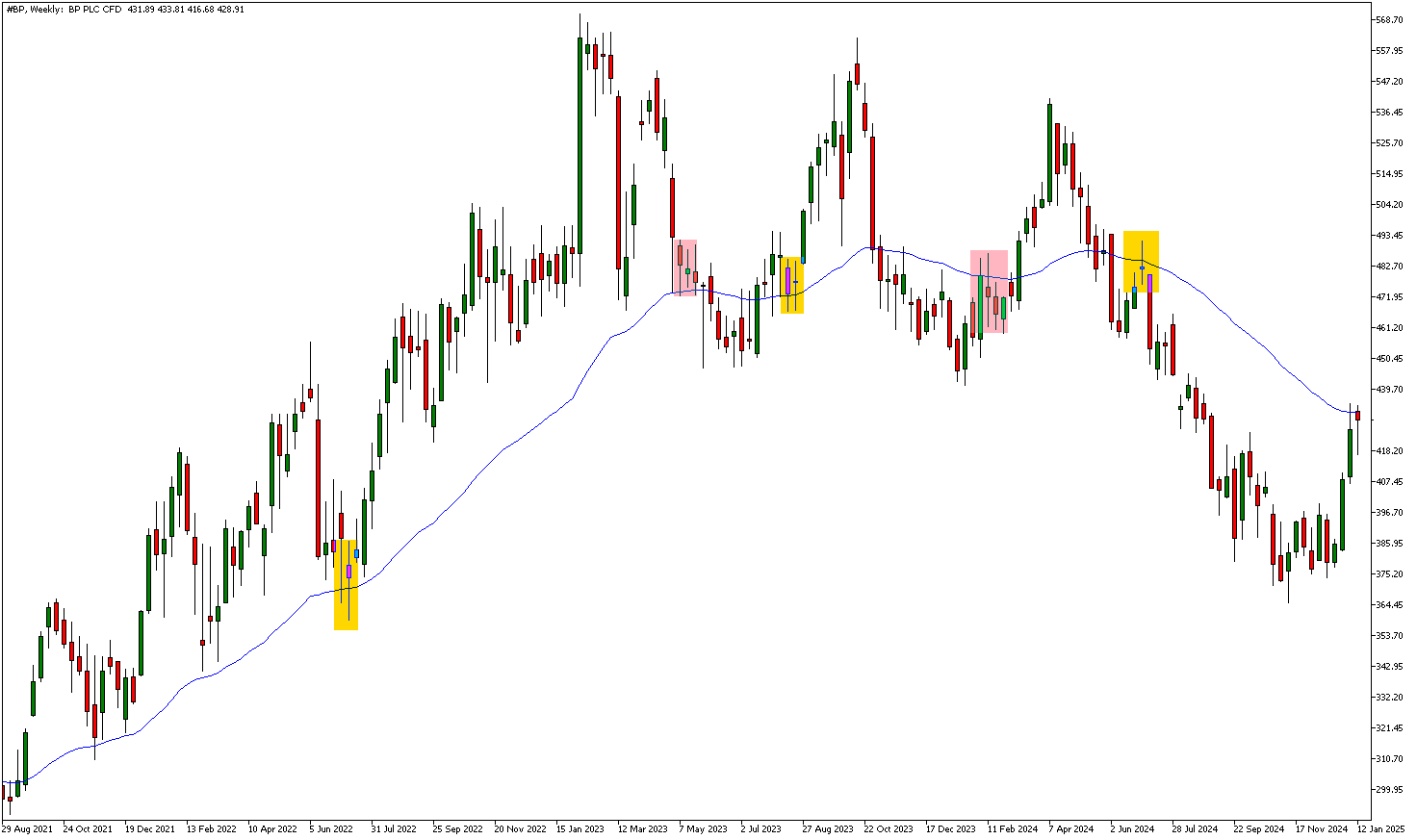The image size is (1417, 840).
Task: Click the 482.70 price axis label
Action: (1390, 267)
